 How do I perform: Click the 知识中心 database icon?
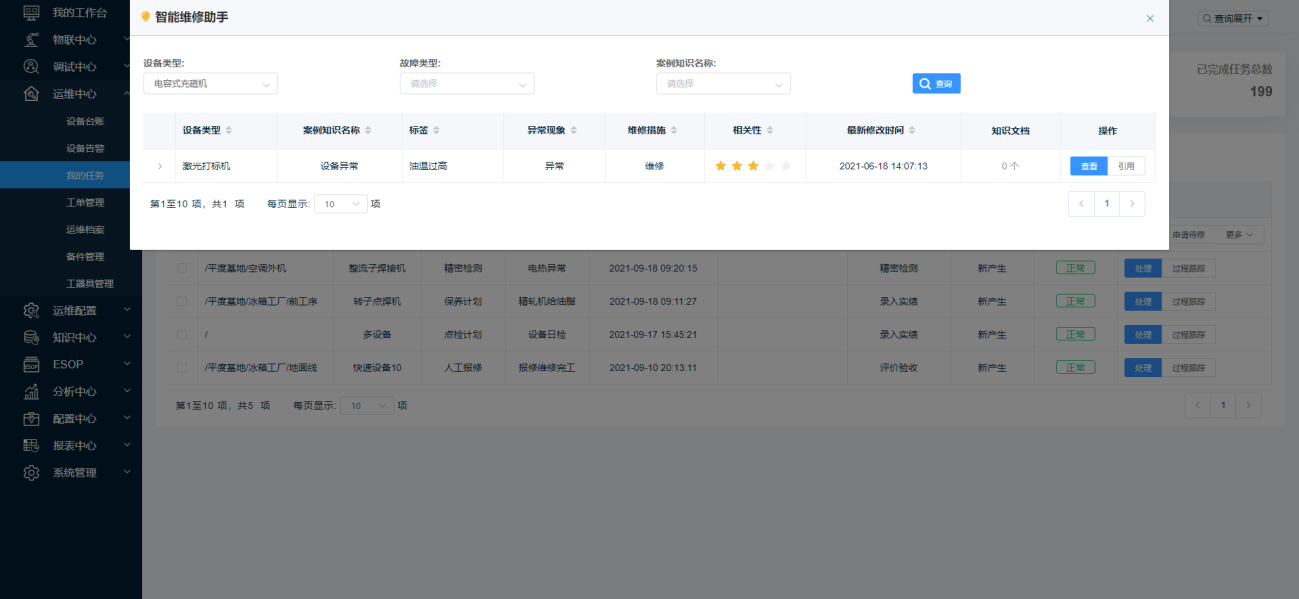(x=31, y=337)
